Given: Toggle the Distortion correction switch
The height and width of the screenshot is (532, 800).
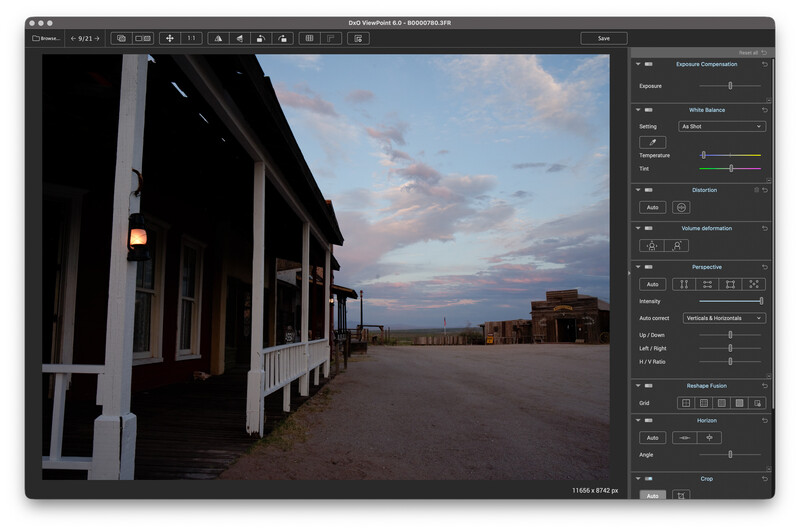Looking at the screenshot, I should (x=648, y=190).
